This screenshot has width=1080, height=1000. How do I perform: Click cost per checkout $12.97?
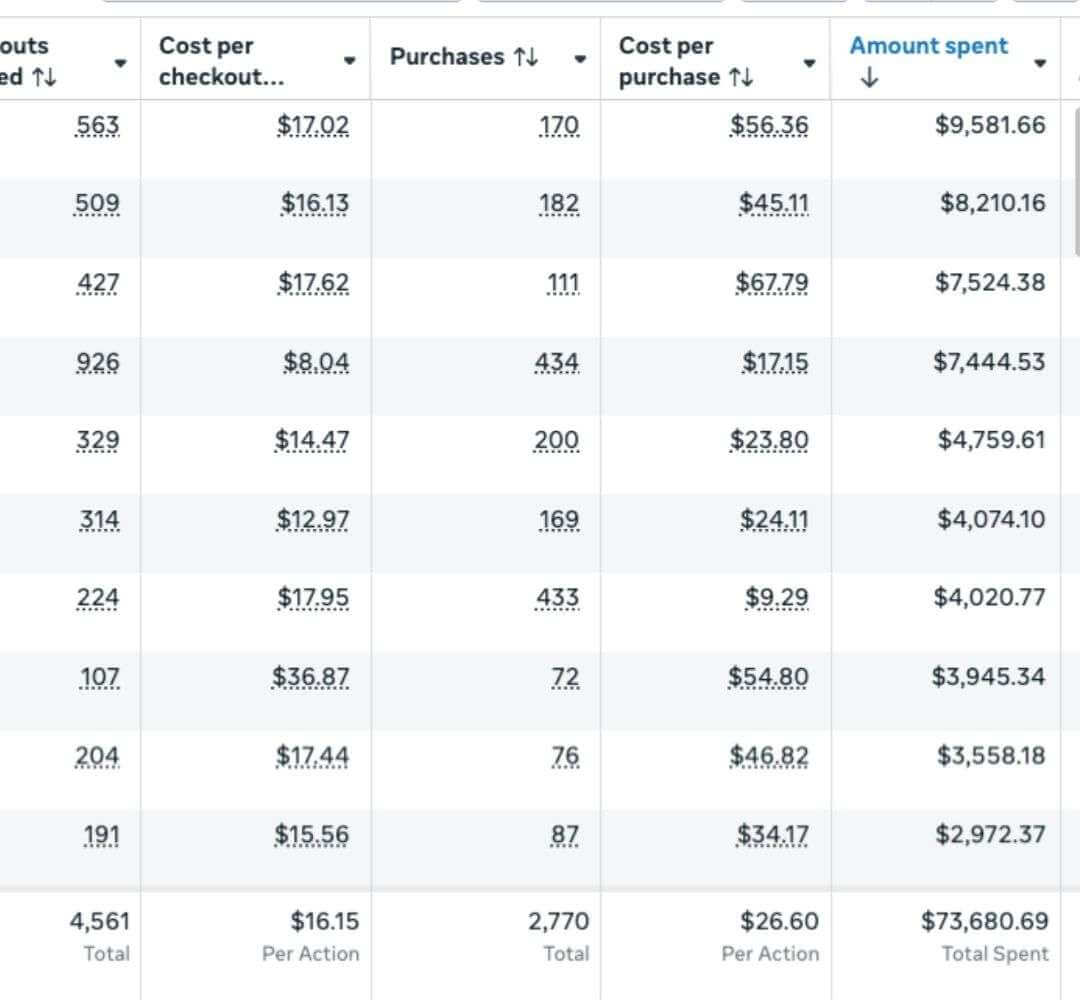click(x=313, y=520)
